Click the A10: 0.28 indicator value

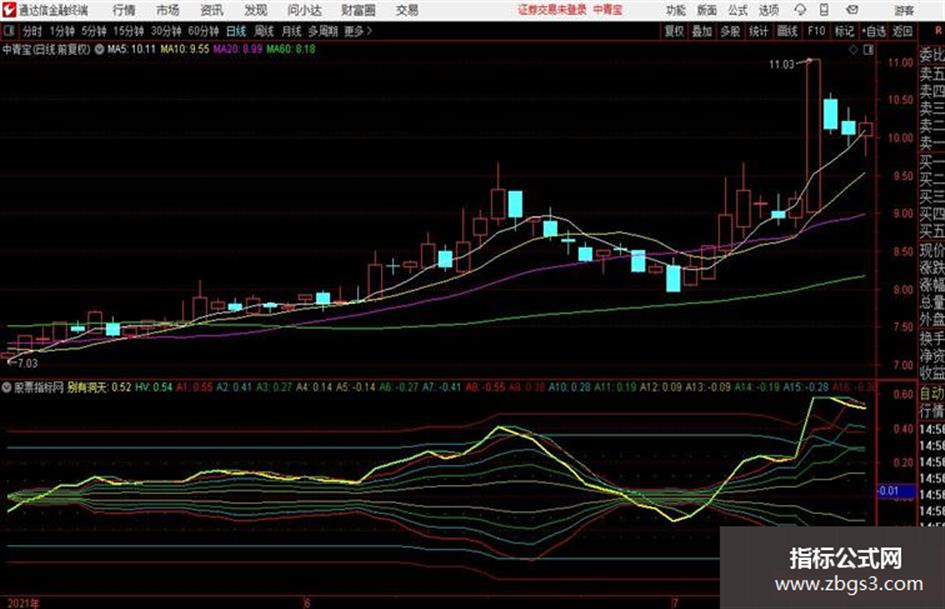[x=570, y=387]
